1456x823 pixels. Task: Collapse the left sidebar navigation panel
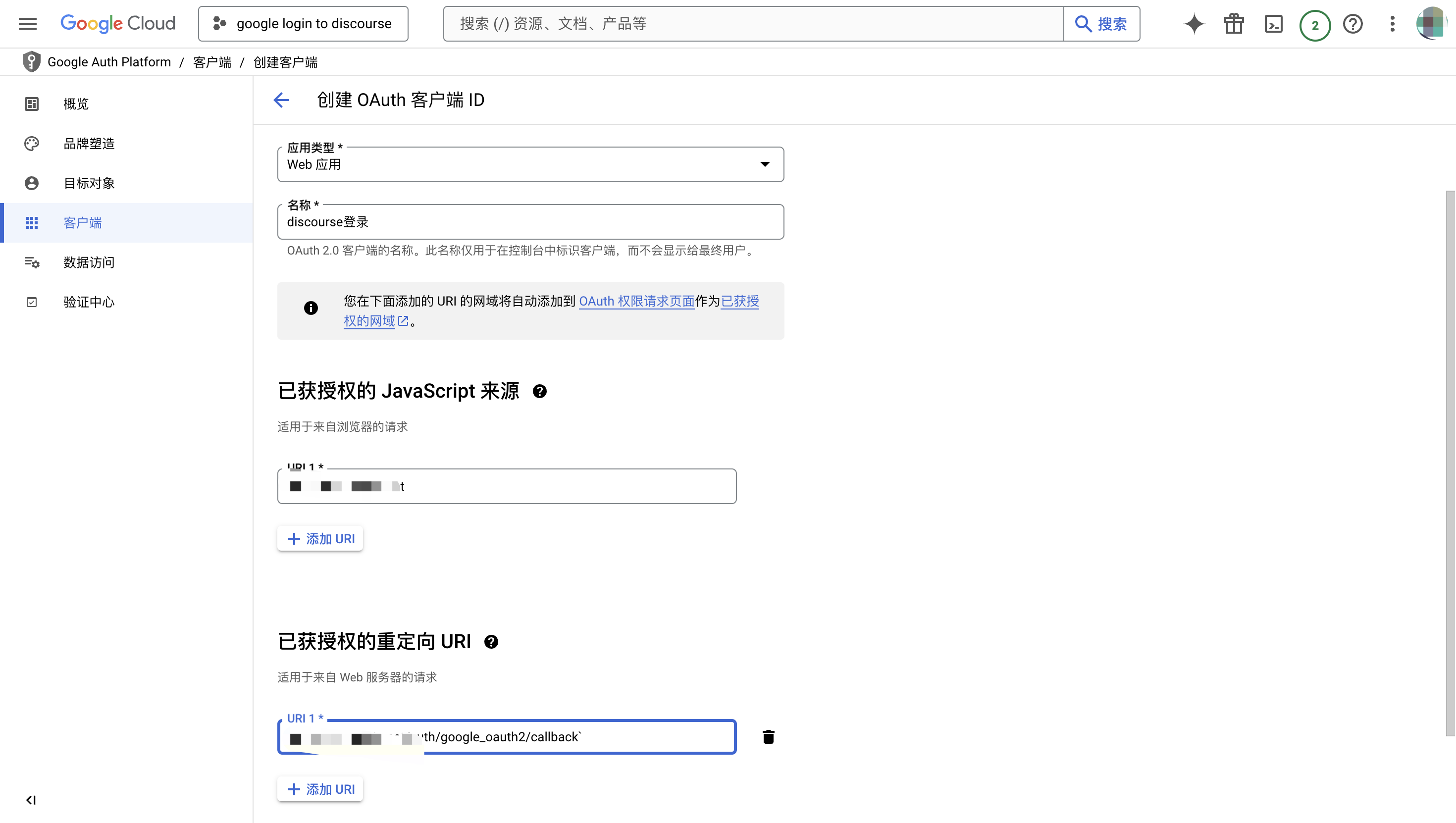click(31, 799)
